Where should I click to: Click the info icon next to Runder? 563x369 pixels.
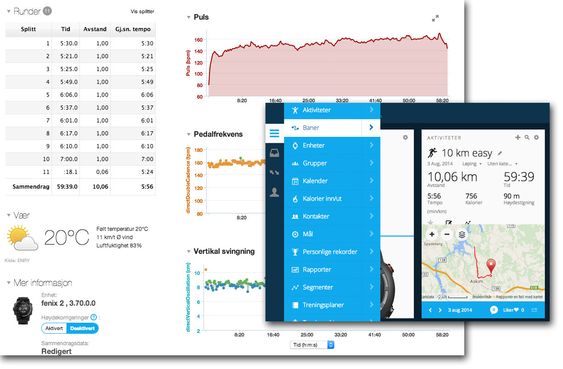pyautogui.click(x=47, y=11)
